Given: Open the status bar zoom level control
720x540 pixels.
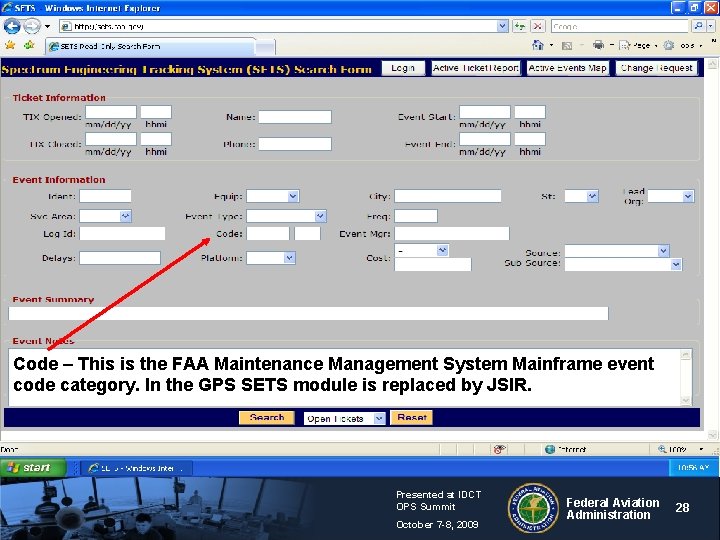Looking at the screenshot, I should pyautogui.click(x=681, y=449).
